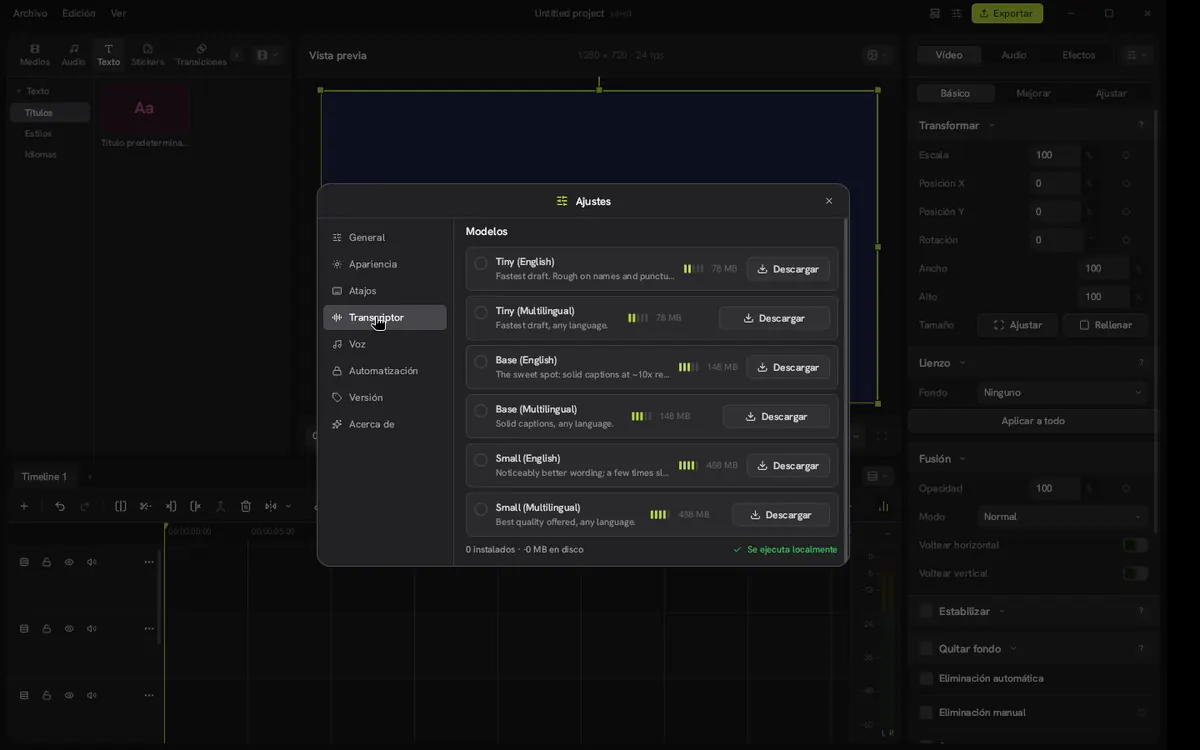Delete clip with the trash can icon
The width and height of the screenshot is (1200, 750).
click(x=246, y=506)
